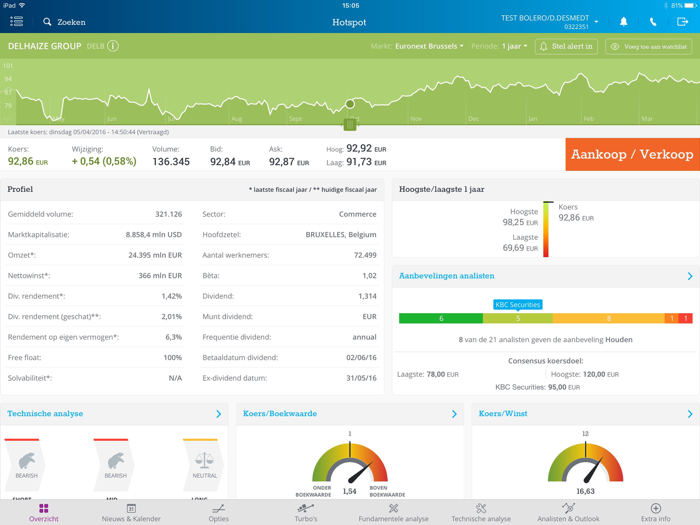Screen dimensions: 700x525
Task: Expand Aanbevelingen analisten chevron
Action: (x=690, y=276)
